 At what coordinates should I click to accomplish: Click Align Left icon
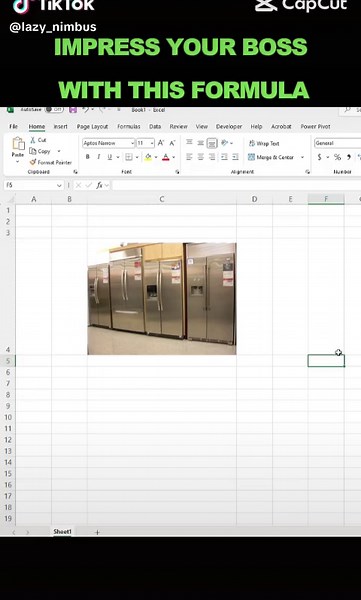189,157
